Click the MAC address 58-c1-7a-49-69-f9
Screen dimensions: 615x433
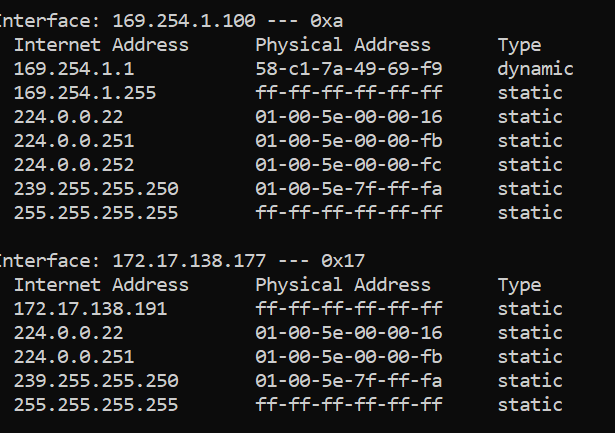click(x=349, y=69)
